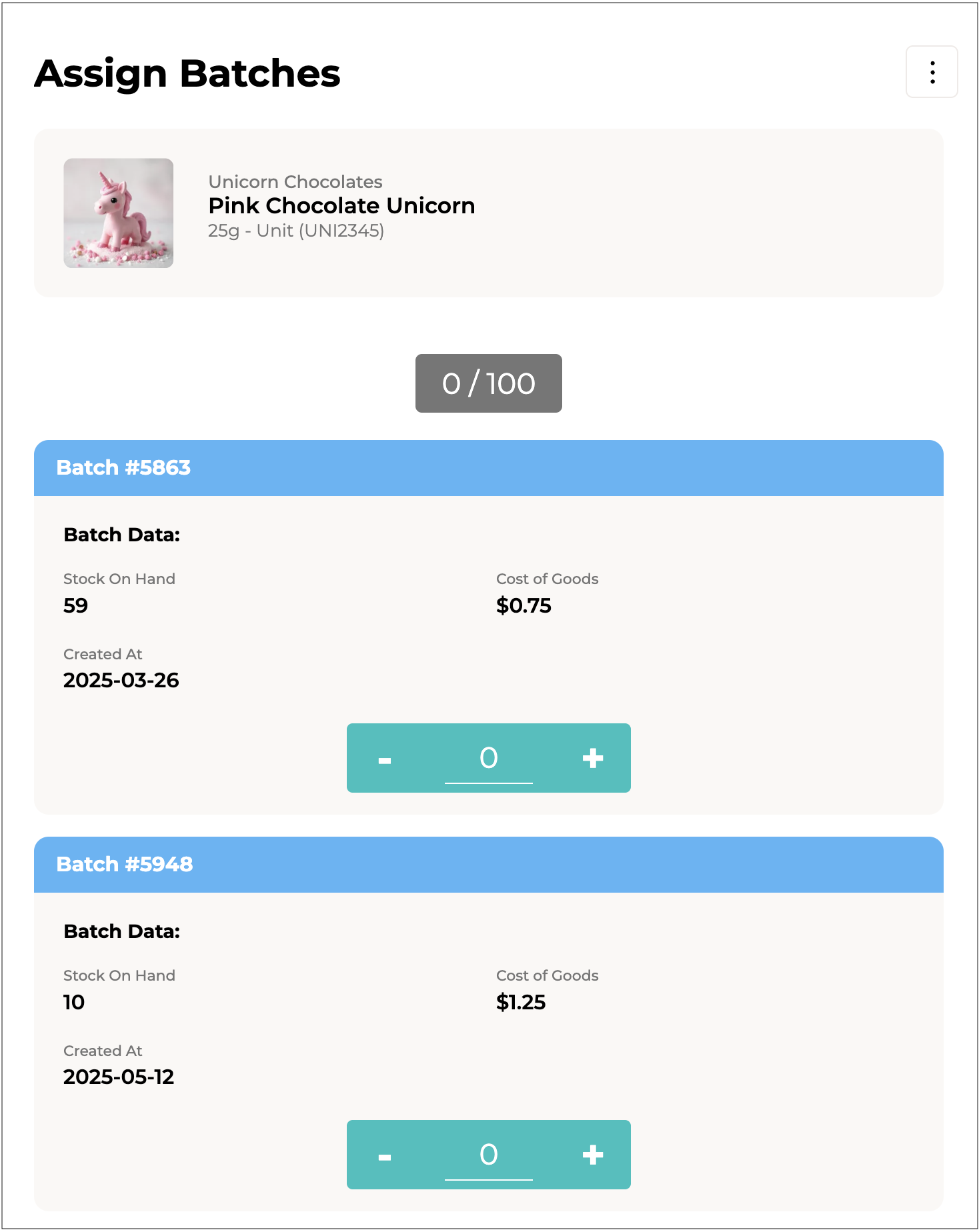Click the plus icon for Batch #5863
The width and height of the screenshot is (979, 1232).
(592, 759)
